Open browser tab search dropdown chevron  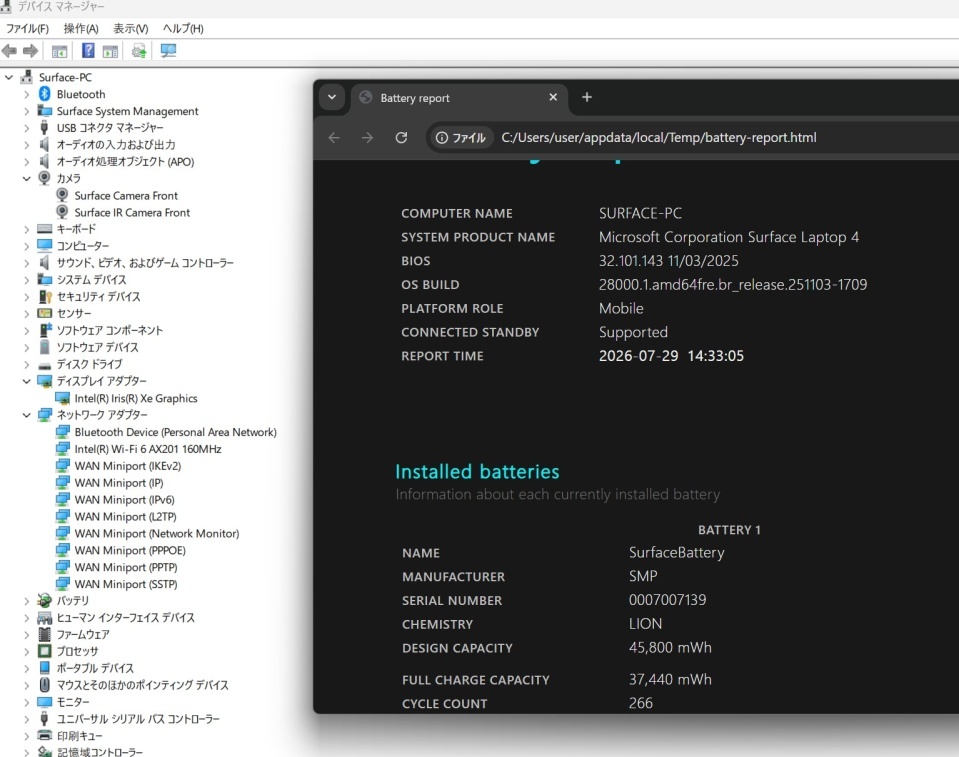[332, 97]
